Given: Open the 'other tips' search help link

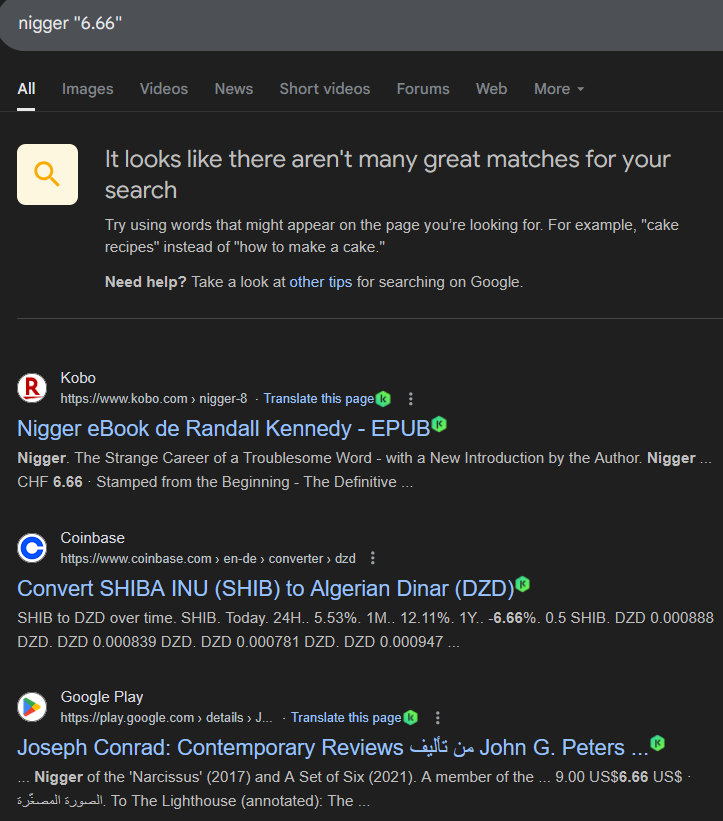Looking at the screenshot, I should point(320,282).
